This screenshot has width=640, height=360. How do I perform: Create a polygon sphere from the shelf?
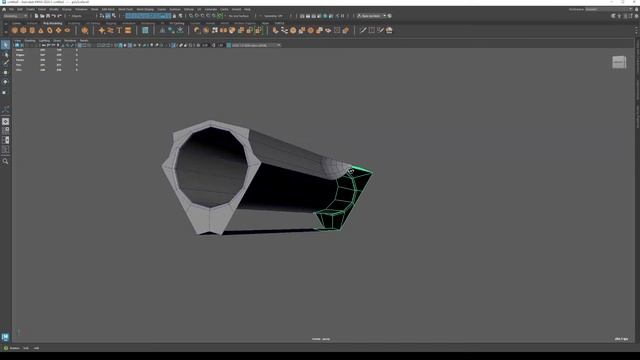point(15,30)
